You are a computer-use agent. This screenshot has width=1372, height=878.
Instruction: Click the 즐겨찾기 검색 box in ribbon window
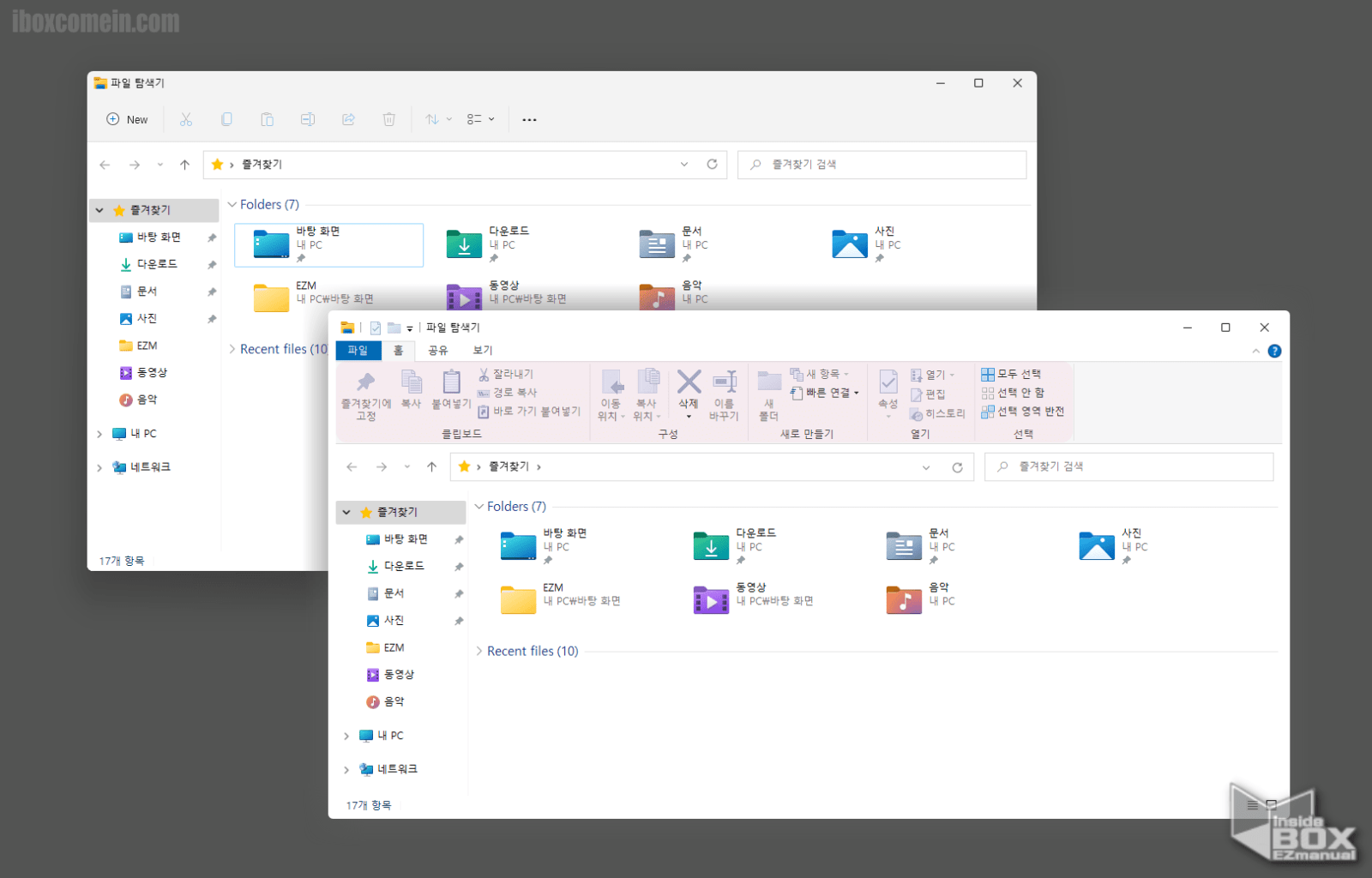click(x=1132, y=466)
